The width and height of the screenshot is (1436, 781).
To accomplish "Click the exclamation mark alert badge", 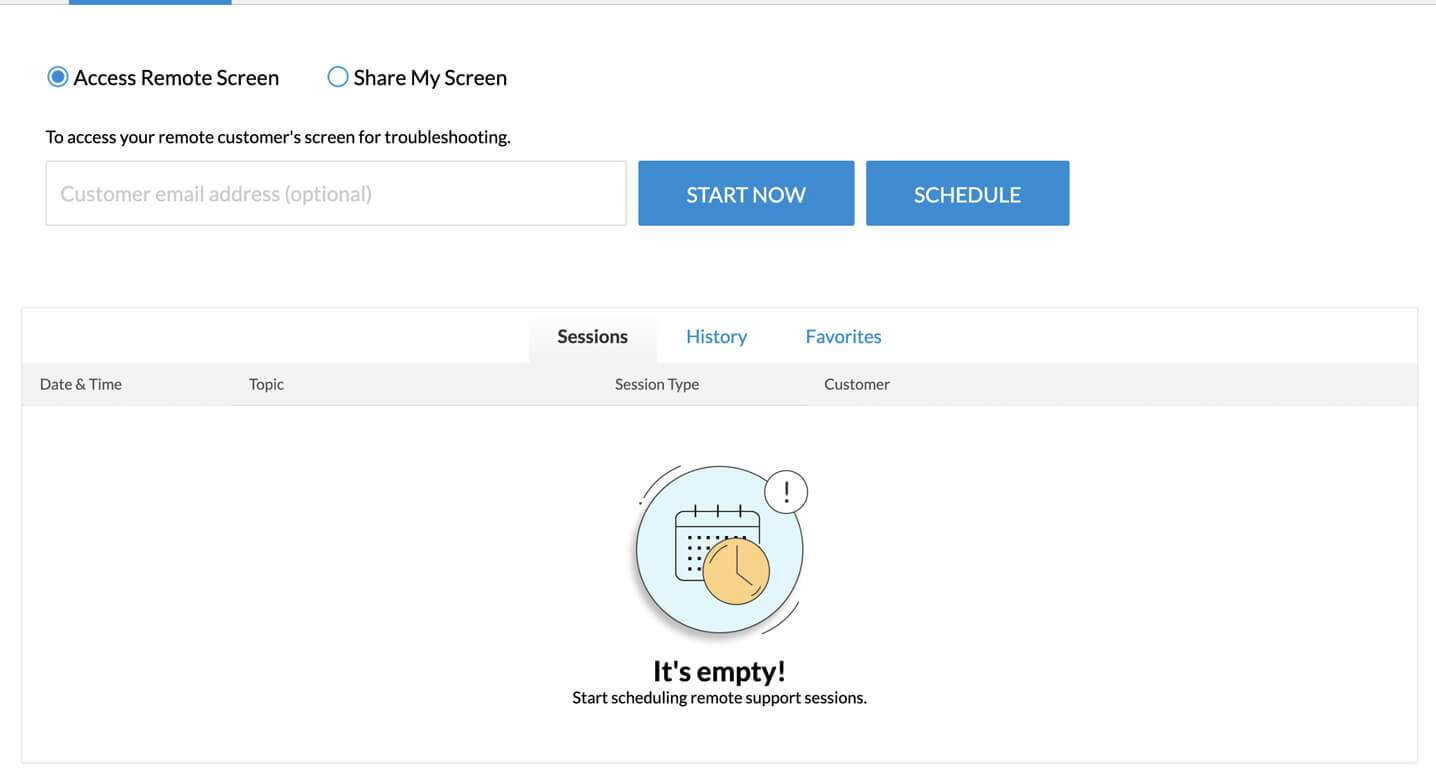I will click(786, 492).
